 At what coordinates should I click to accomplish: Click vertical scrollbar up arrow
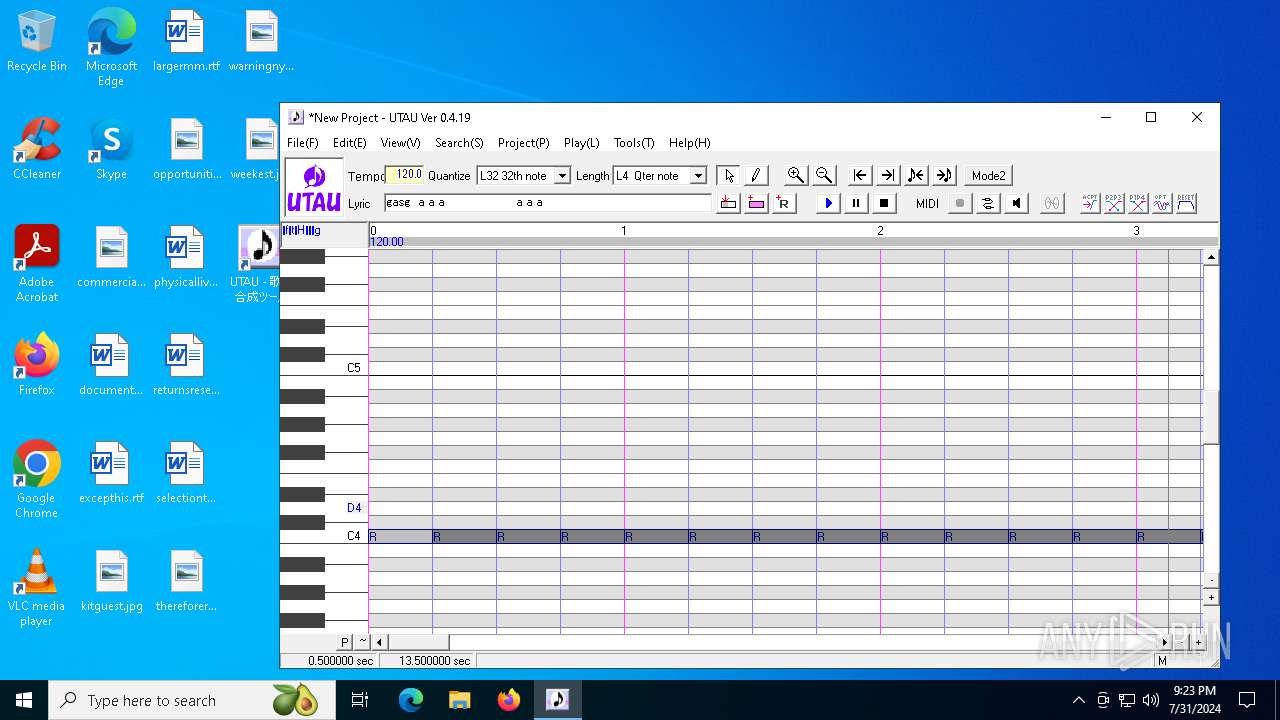coord(1211,257)
